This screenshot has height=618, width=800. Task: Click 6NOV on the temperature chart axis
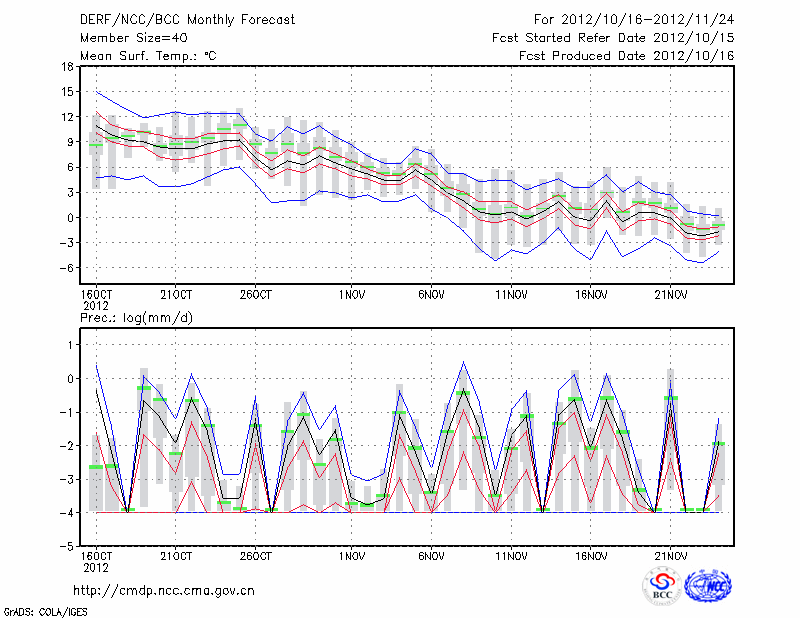[x=431, y=295]
